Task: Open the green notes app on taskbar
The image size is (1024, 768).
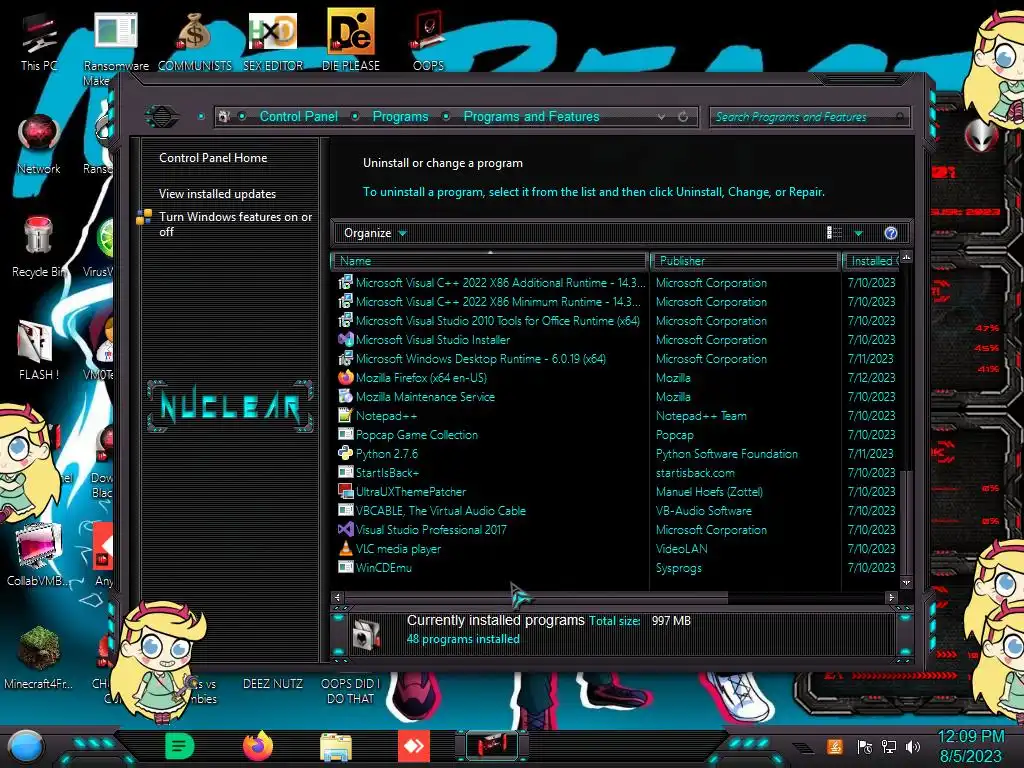Action: [179, 746]
